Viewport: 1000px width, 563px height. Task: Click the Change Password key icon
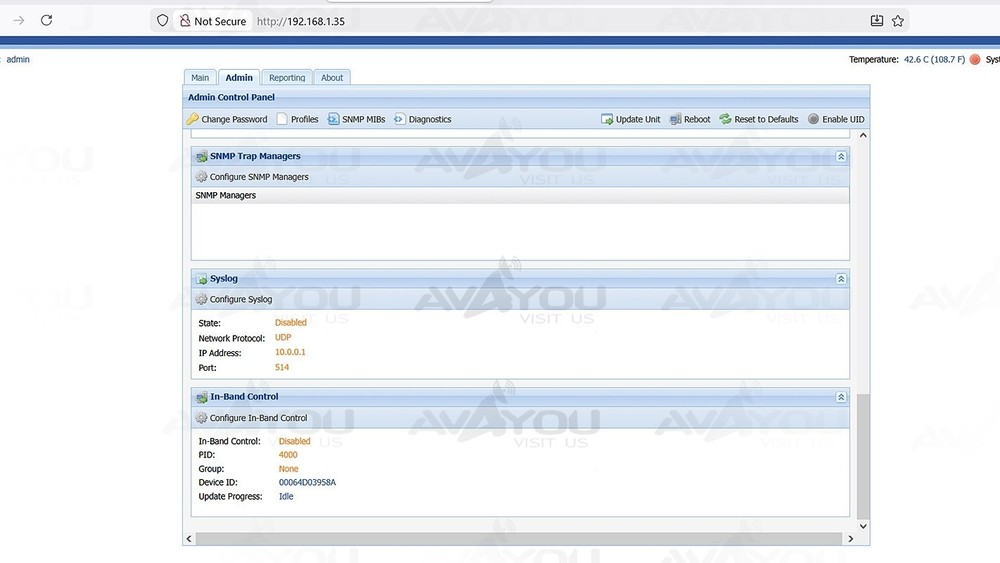pyautogui.click(x=193, y=119)
